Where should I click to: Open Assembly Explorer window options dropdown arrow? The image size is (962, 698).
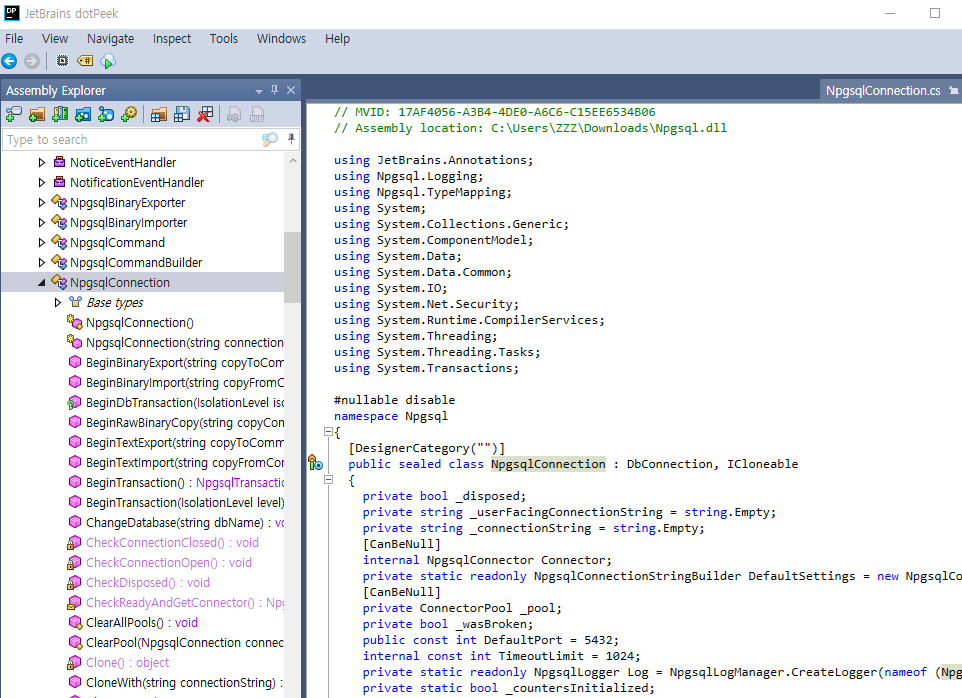tap(259, 91)
